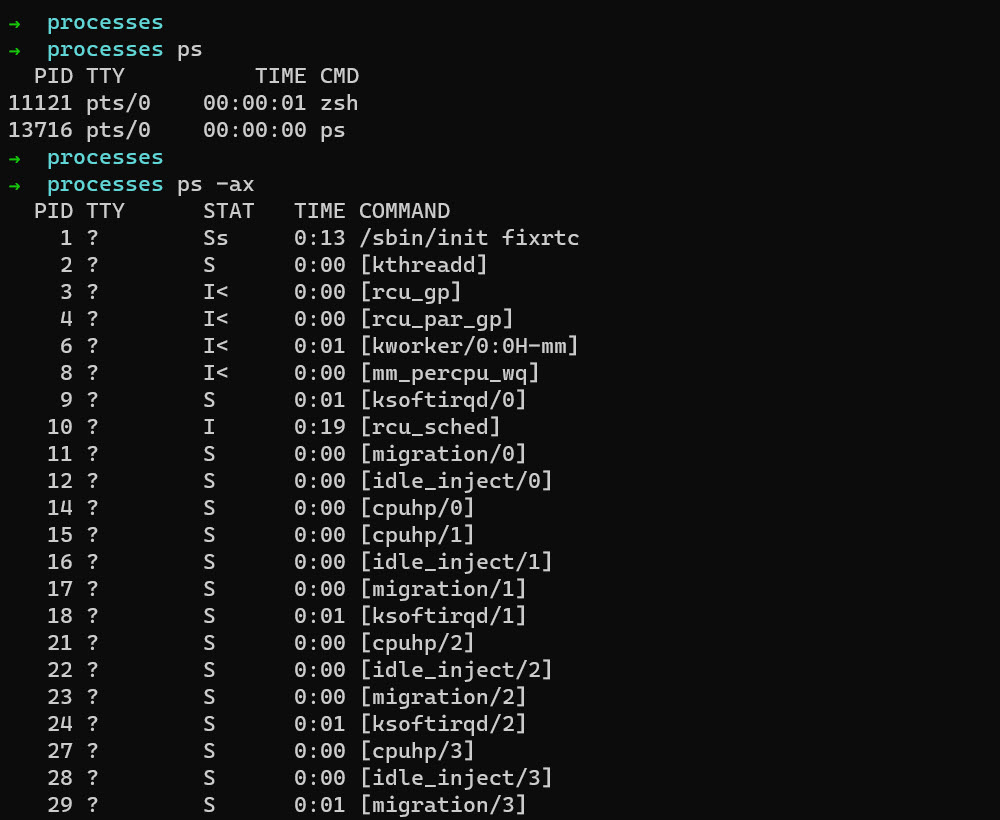
Task: Click the CMD column header
Action: (x=339, y=76)
